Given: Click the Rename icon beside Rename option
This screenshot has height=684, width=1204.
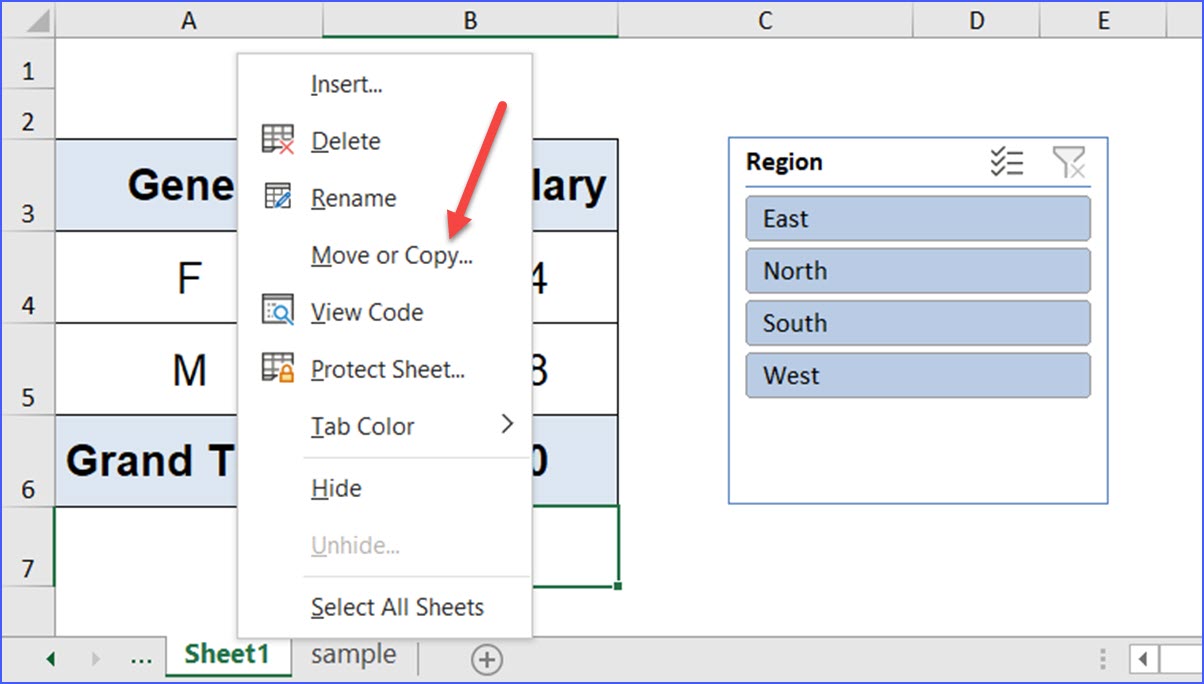Looking at the screenshot, I should (277, 197).
